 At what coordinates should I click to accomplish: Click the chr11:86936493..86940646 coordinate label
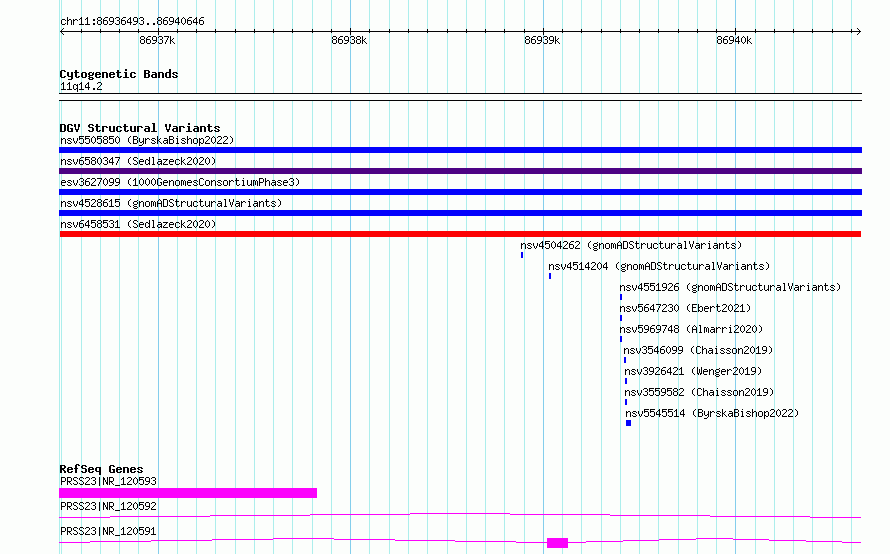132,21
